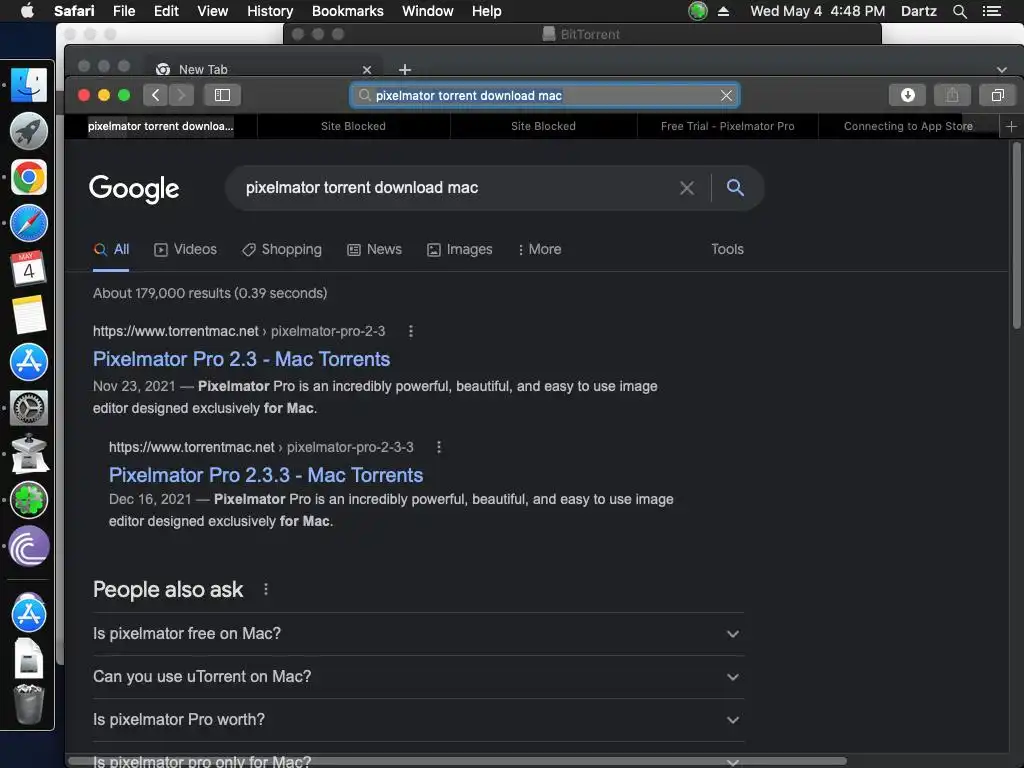Switch to the first Site Blocked tab
Screen dimensions: 1024x768
[x=353, y=126]
